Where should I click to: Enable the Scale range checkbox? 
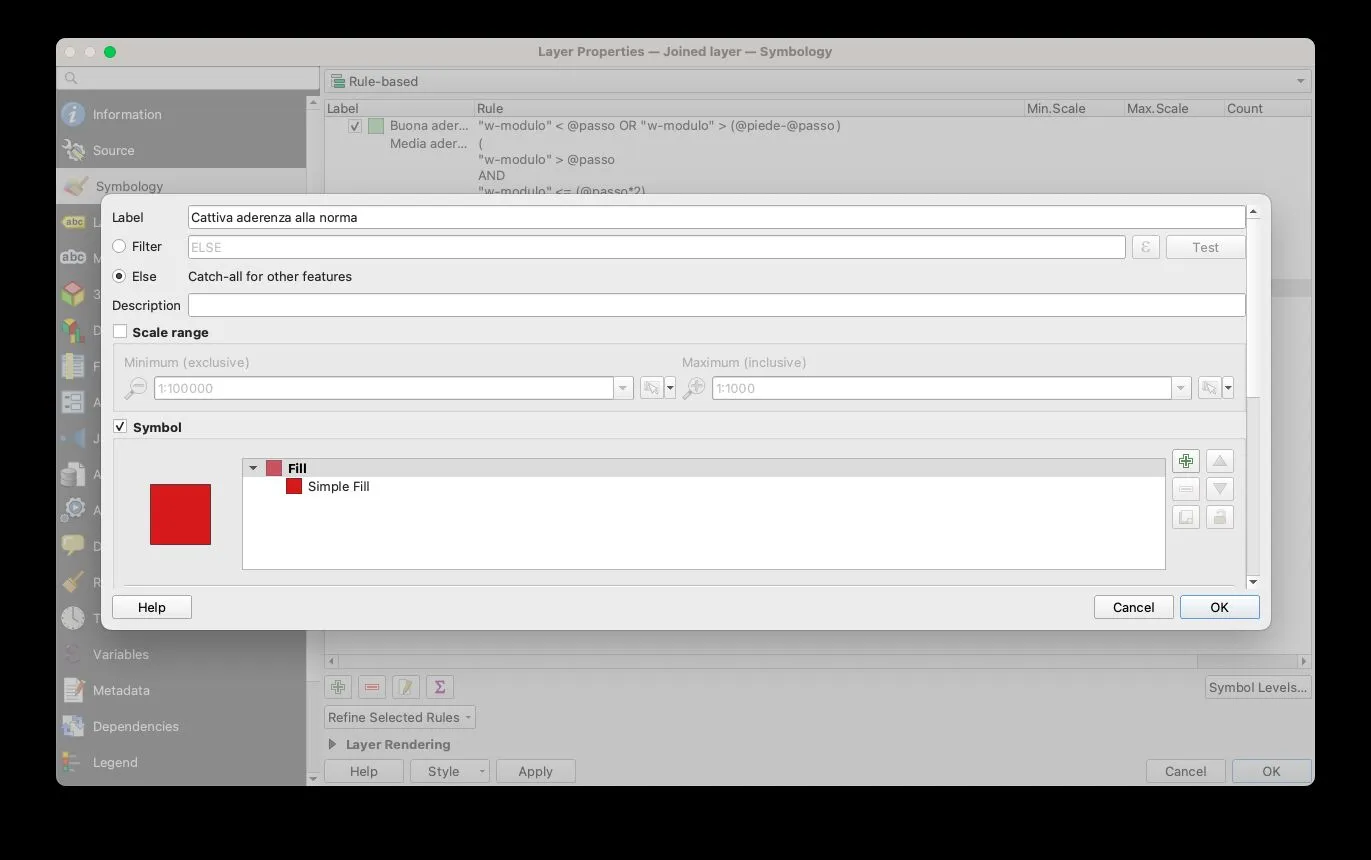[120, 332]
